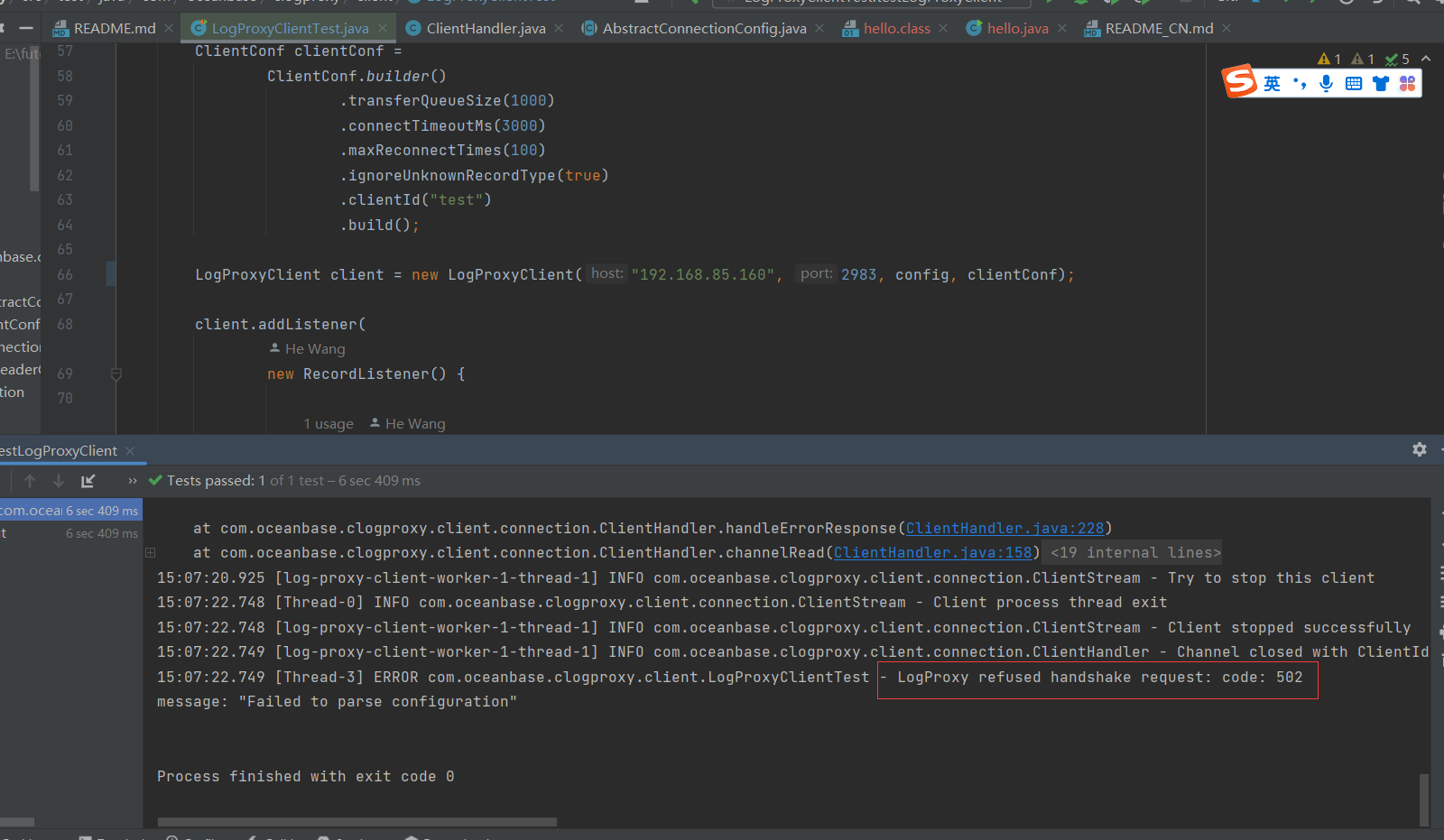Viewport: 1444px width, 840px height.
Task: Click the Sogou voice input microphone
Action: click(1326, 84)
